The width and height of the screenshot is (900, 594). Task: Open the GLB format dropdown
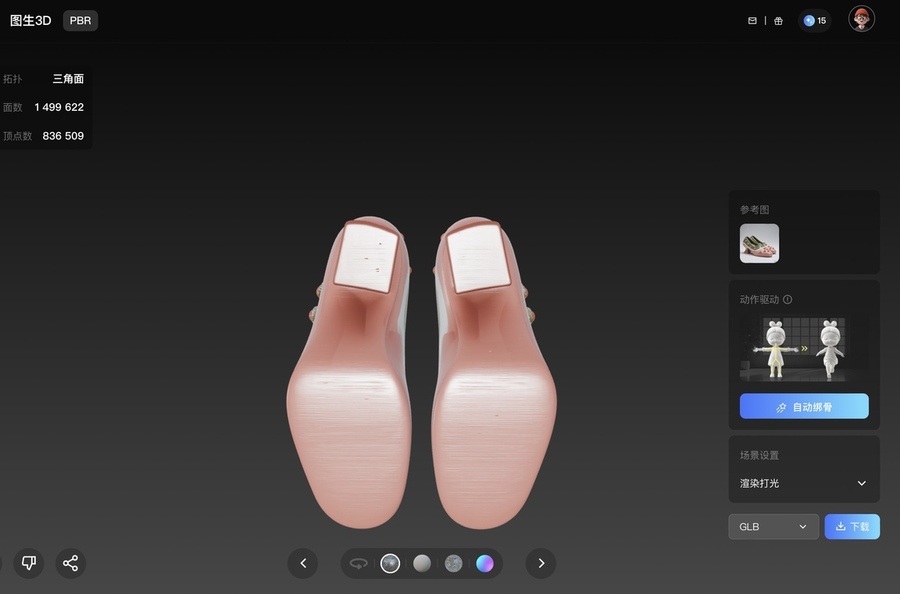(773, 527)
